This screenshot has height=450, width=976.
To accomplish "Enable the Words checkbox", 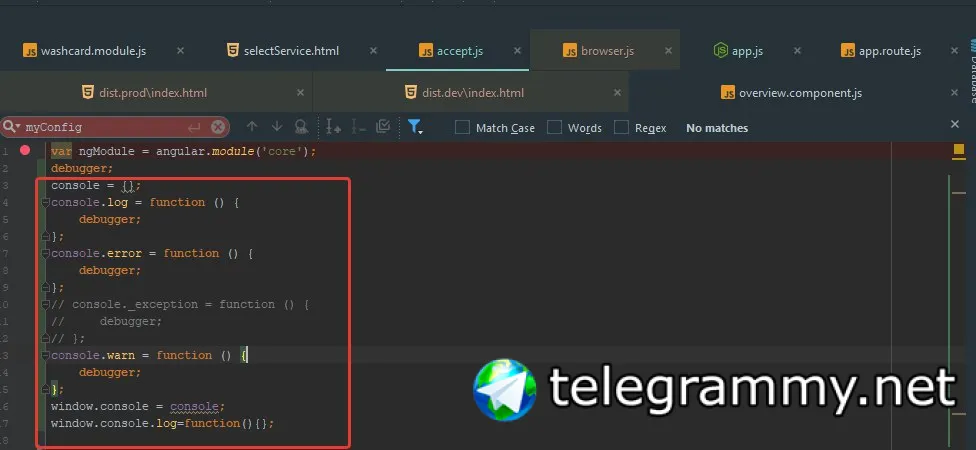I will coord(554,128).
